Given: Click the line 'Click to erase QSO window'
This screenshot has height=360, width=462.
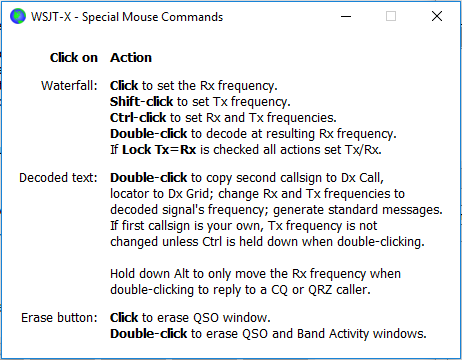Looking at the screenshot, I should [190, 318].
